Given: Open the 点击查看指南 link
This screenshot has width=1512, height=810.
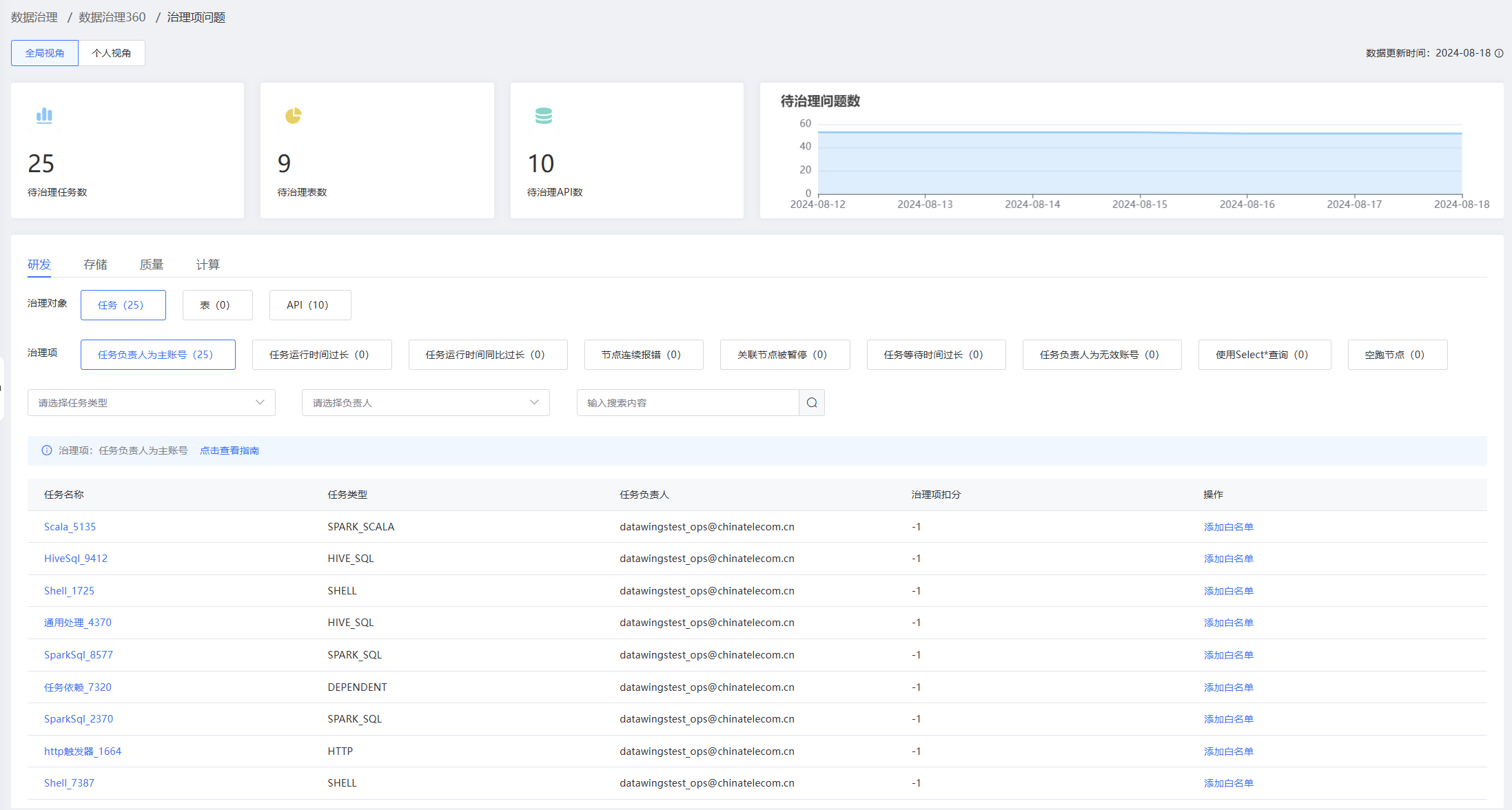Looking at the screenshot, I should tap(229, 450).
